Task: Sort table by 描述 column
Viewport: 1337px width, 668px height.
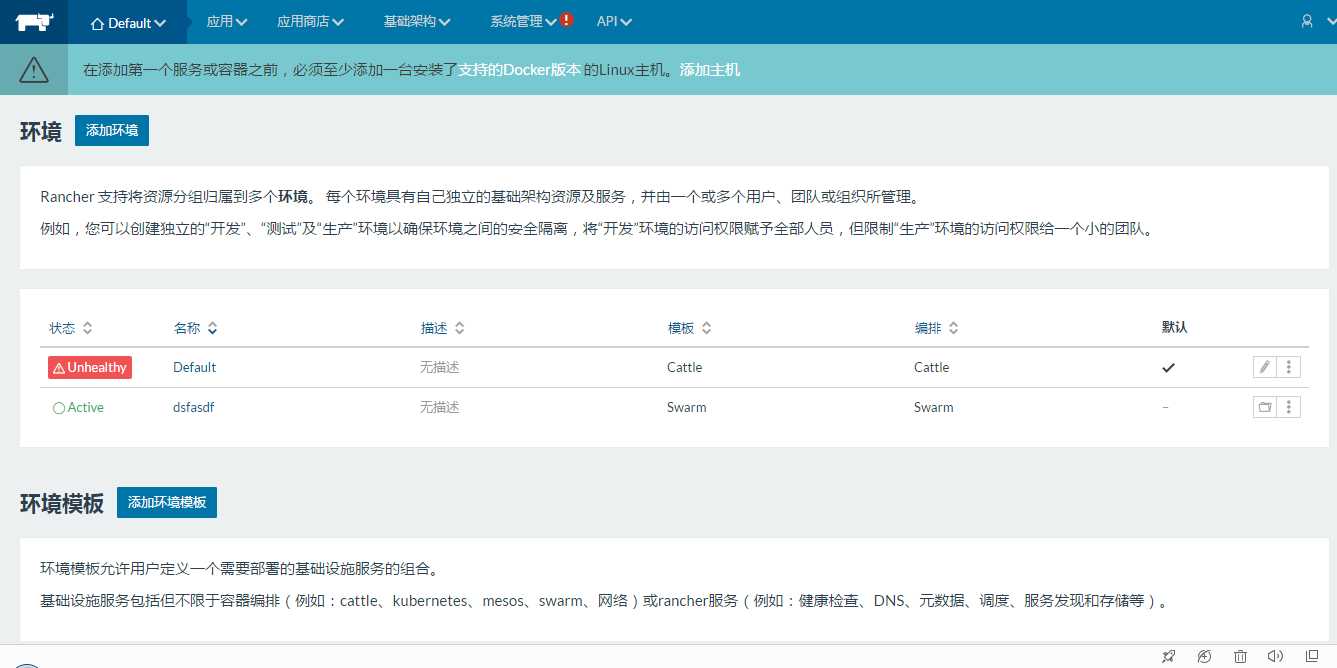Action: point(442,328)
